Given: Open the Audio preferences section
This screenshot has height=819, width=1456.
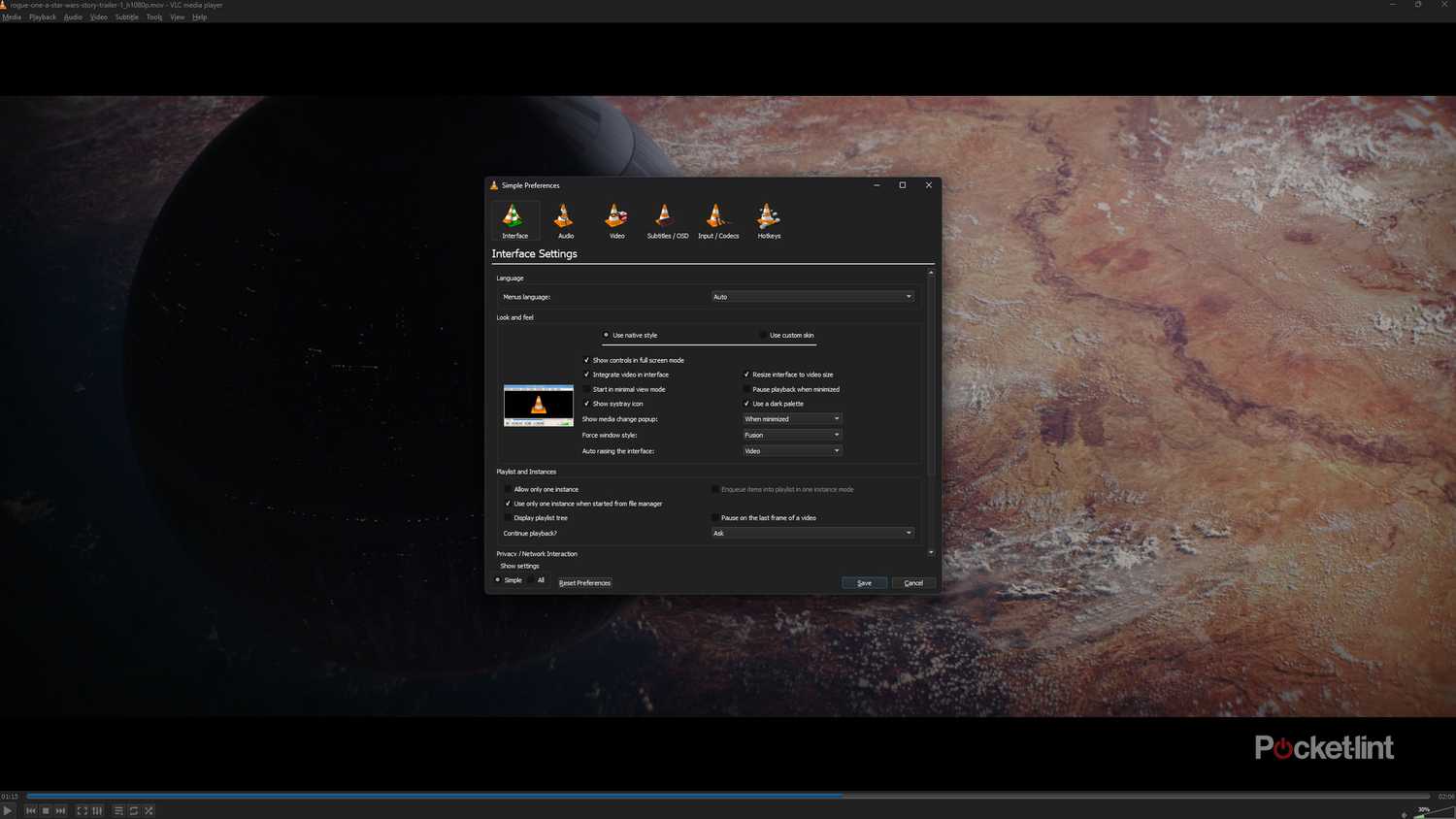Looking at the screenshot, I should pos(565,219).
